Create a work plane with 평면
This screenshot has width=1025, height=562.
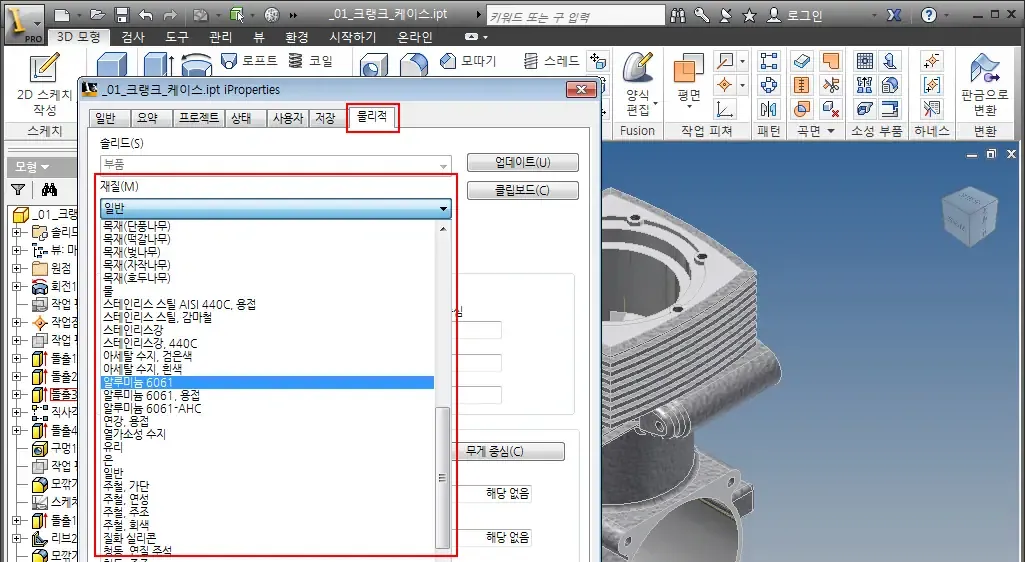tap(688, 80)
